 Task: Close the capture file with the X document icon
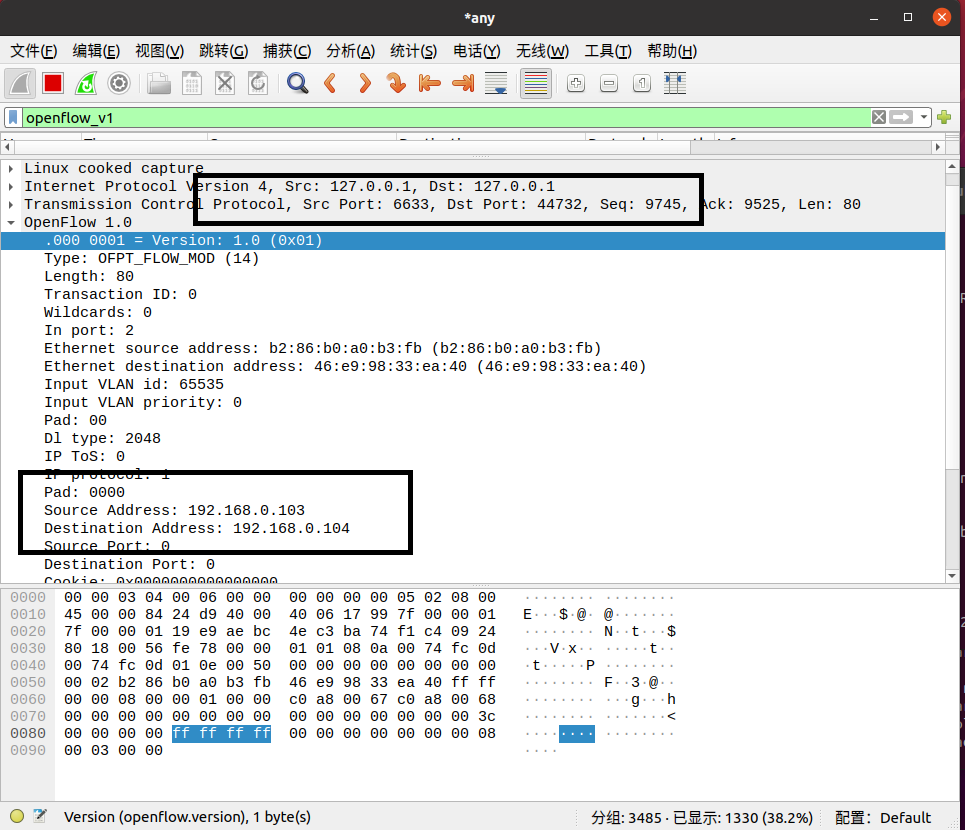pyautogui.click(x=225, y=83)
